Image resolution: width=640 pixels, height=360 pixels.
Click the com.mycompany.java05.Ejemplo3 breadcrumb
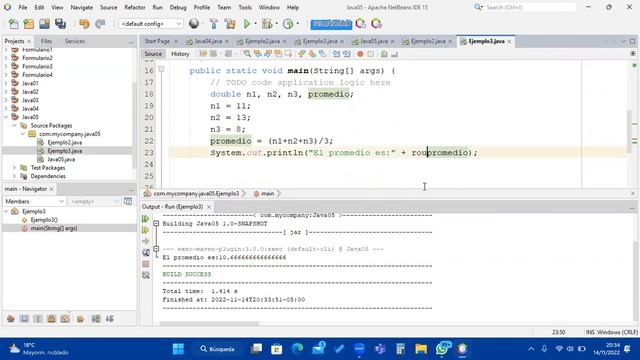[x=196, y=193]
